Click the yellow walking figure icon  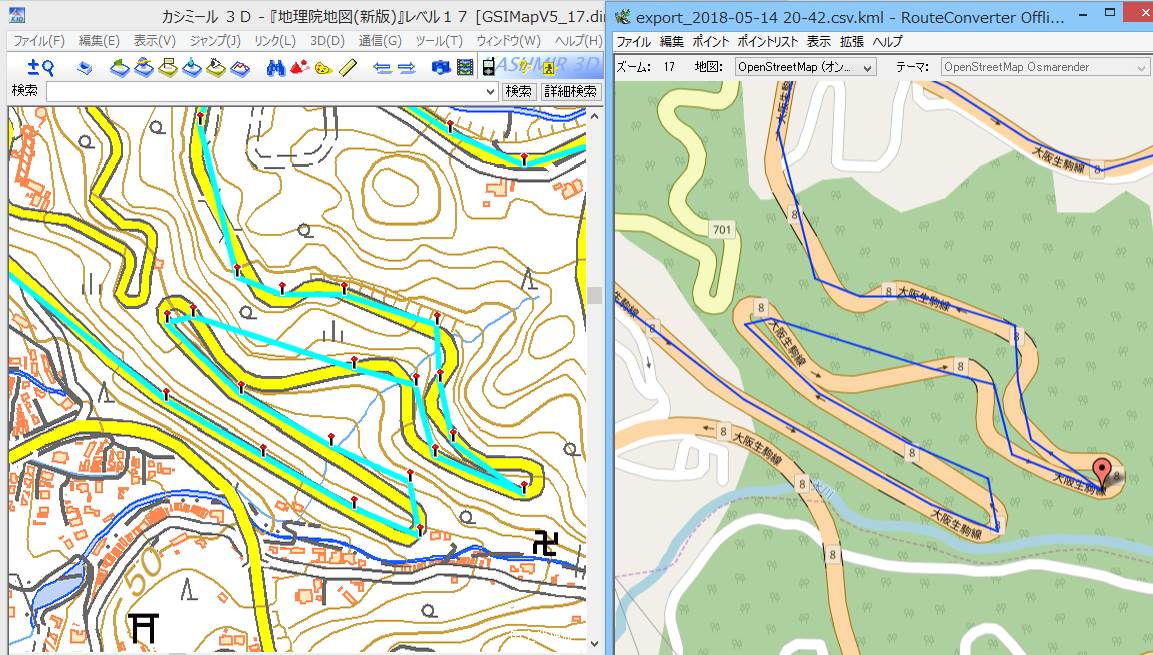[548, 68]
